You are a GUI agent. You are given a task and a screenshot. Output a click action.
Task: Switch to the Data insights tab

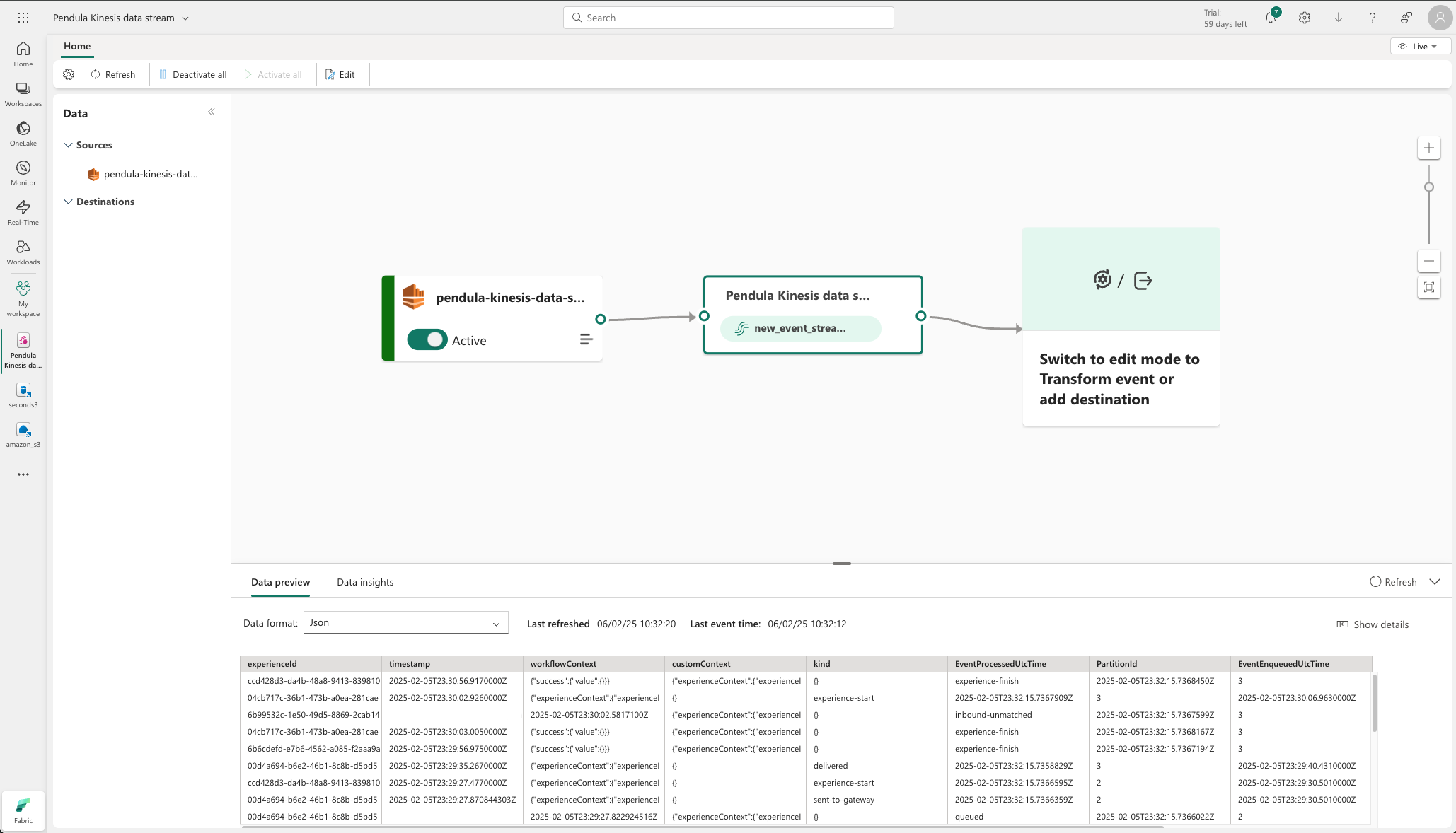(365, 582)
